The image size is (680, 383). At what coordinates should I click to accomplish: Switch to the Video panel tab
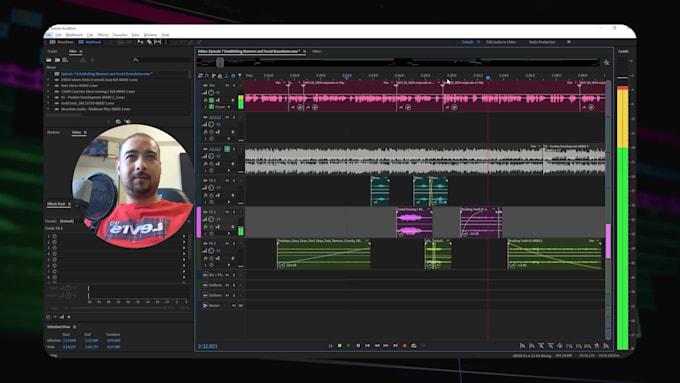click(x=76, y=132)
